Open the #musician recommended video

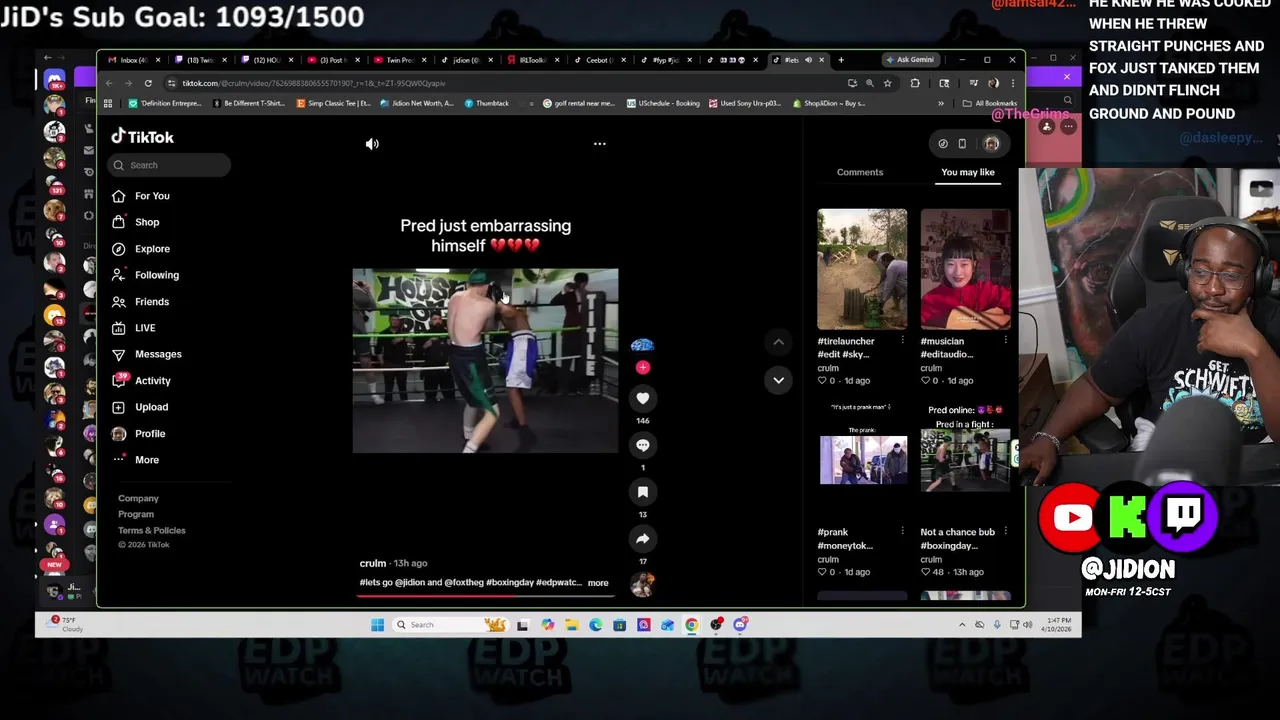coord(965,269)
